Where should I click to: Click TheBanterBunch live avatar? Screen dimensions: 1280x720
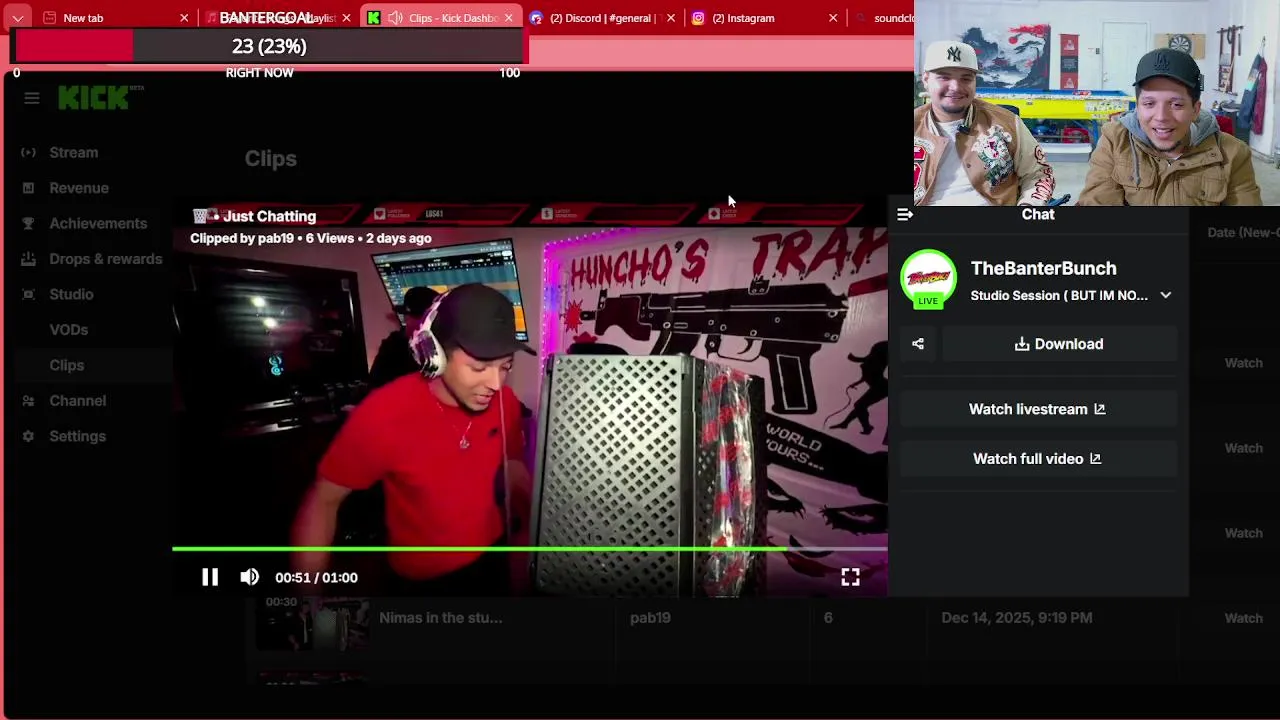pyautogui.click(x=928, y=279)
